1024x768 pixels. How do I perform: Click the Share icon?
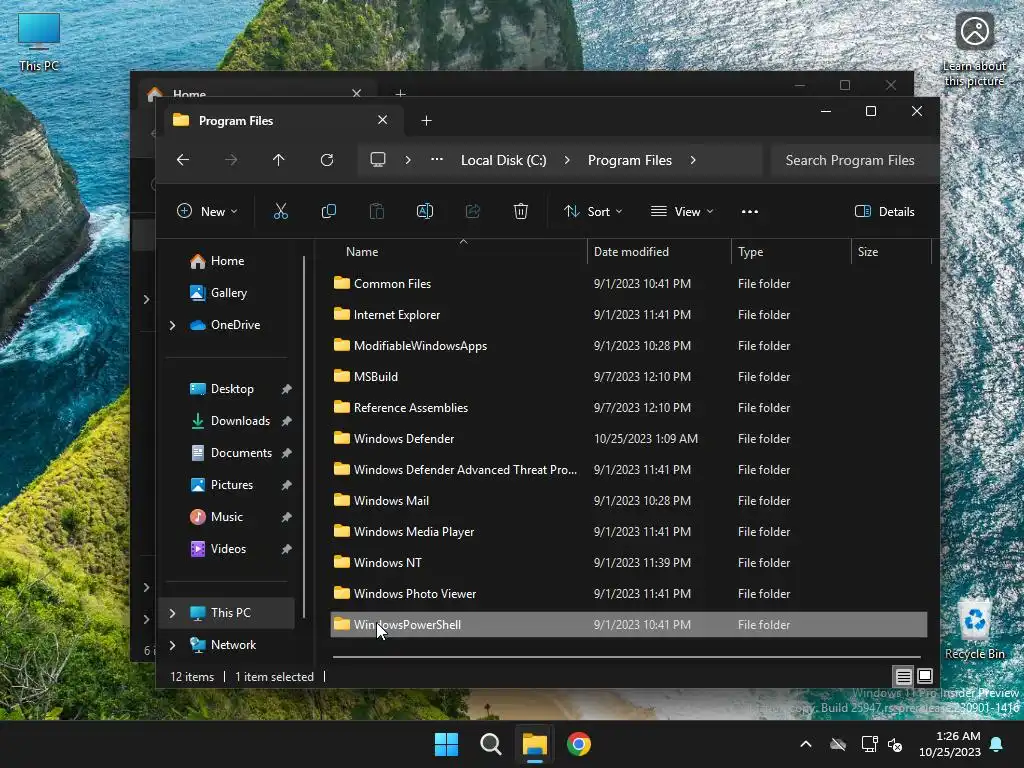point(473,211)
